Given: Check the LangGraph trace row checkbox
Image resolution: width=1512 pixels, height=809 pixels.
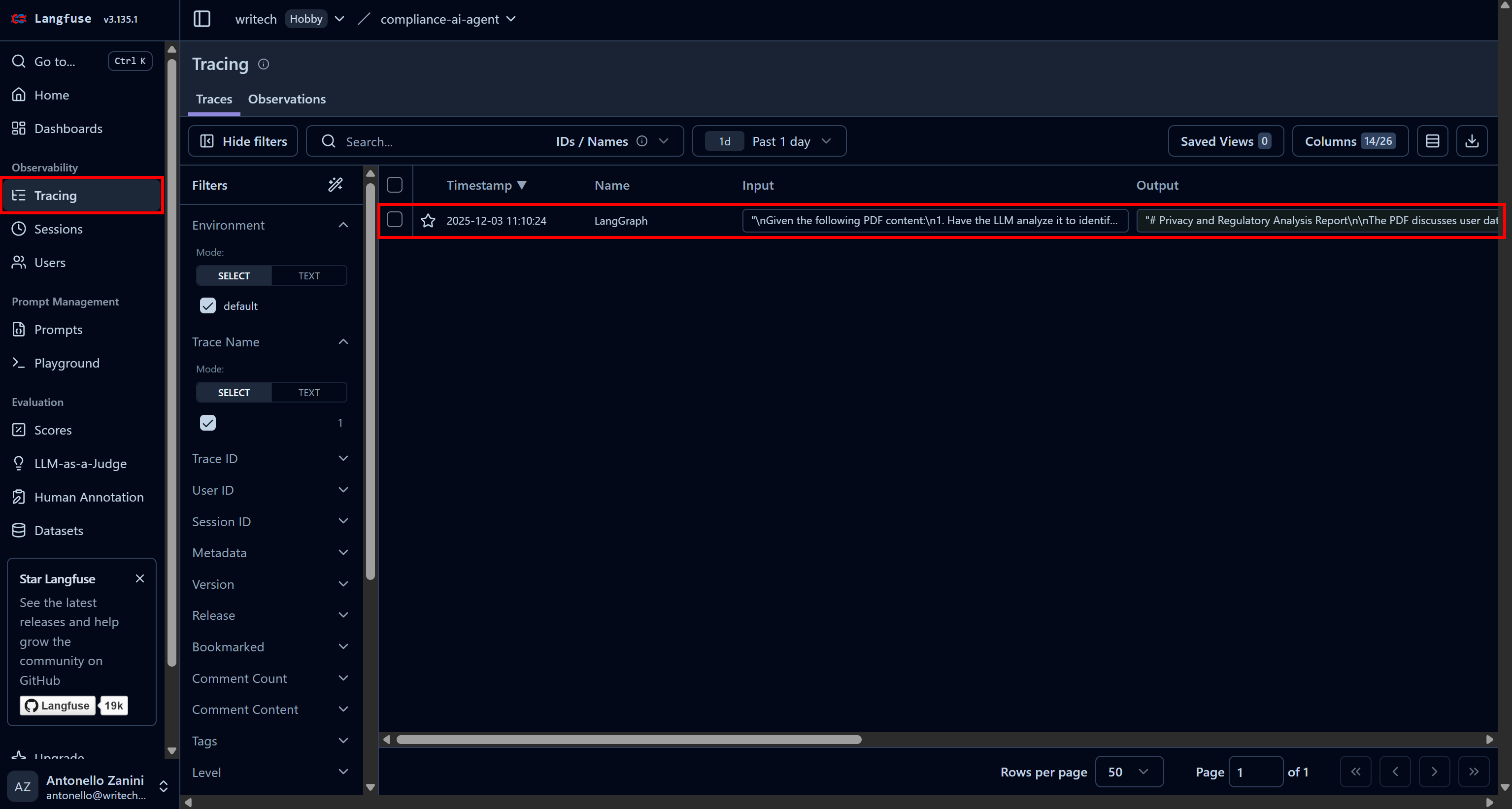Looking at the screenshot, I should 394,220.
